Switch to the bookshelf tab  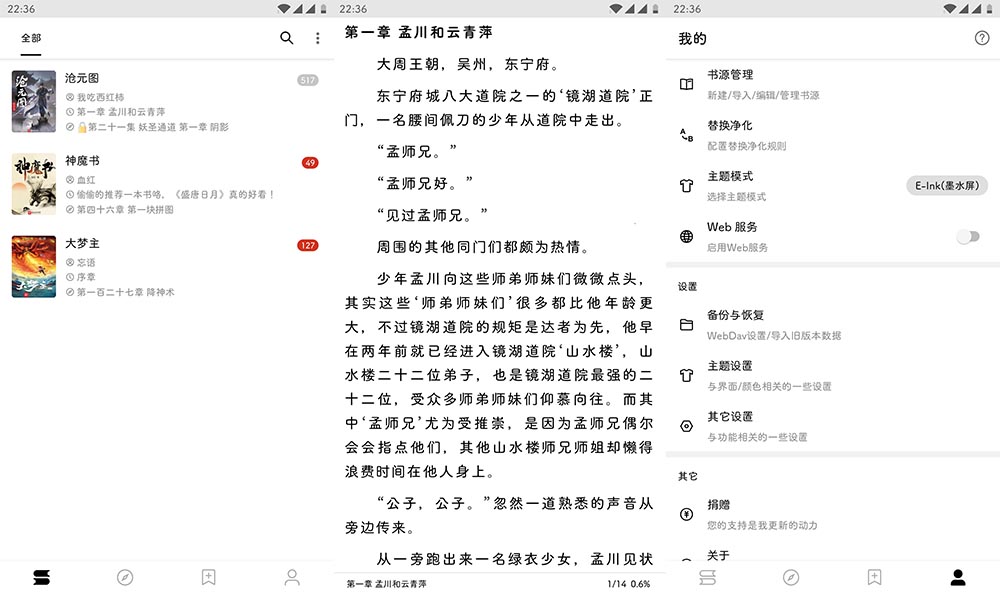click(x=42, y=577)
